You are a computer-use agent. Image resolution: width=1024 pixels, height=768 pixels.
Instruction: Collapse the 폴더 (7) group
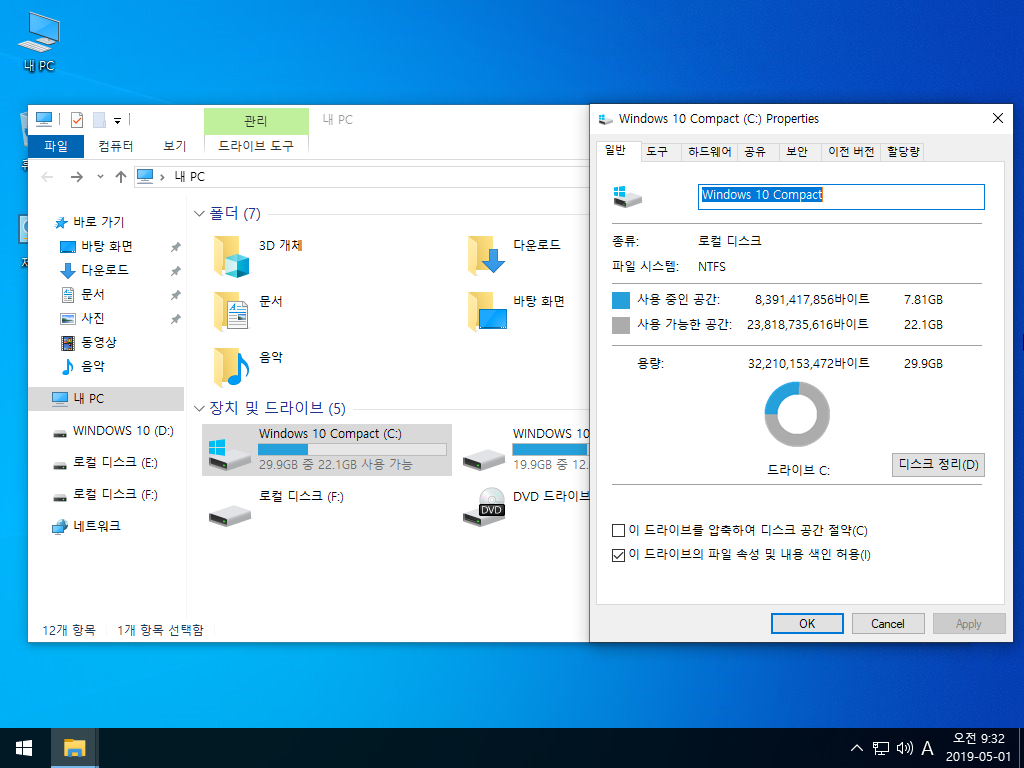pos(199,214)
